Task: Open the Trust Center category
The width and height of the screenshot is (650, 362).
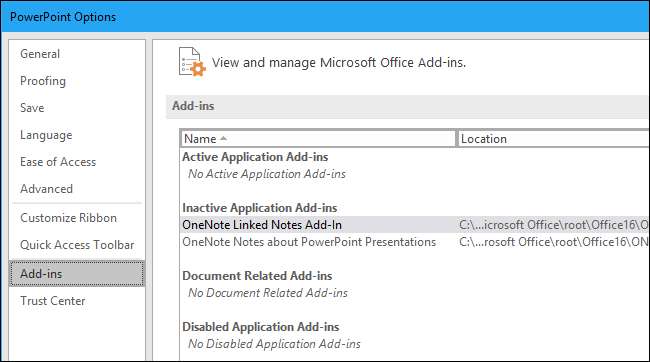Action: pyautogui.click(x=53, y=301)
